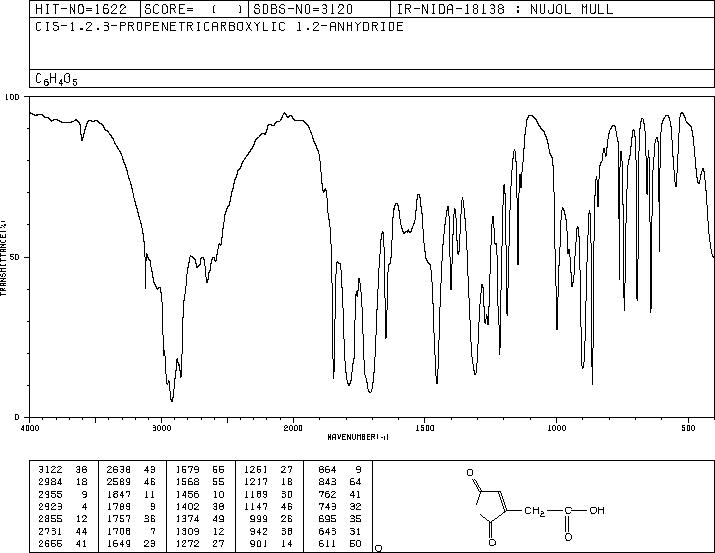Click the 3000 x-axis tick label
This screenshot has width=715, height=553.
[161, 428]
